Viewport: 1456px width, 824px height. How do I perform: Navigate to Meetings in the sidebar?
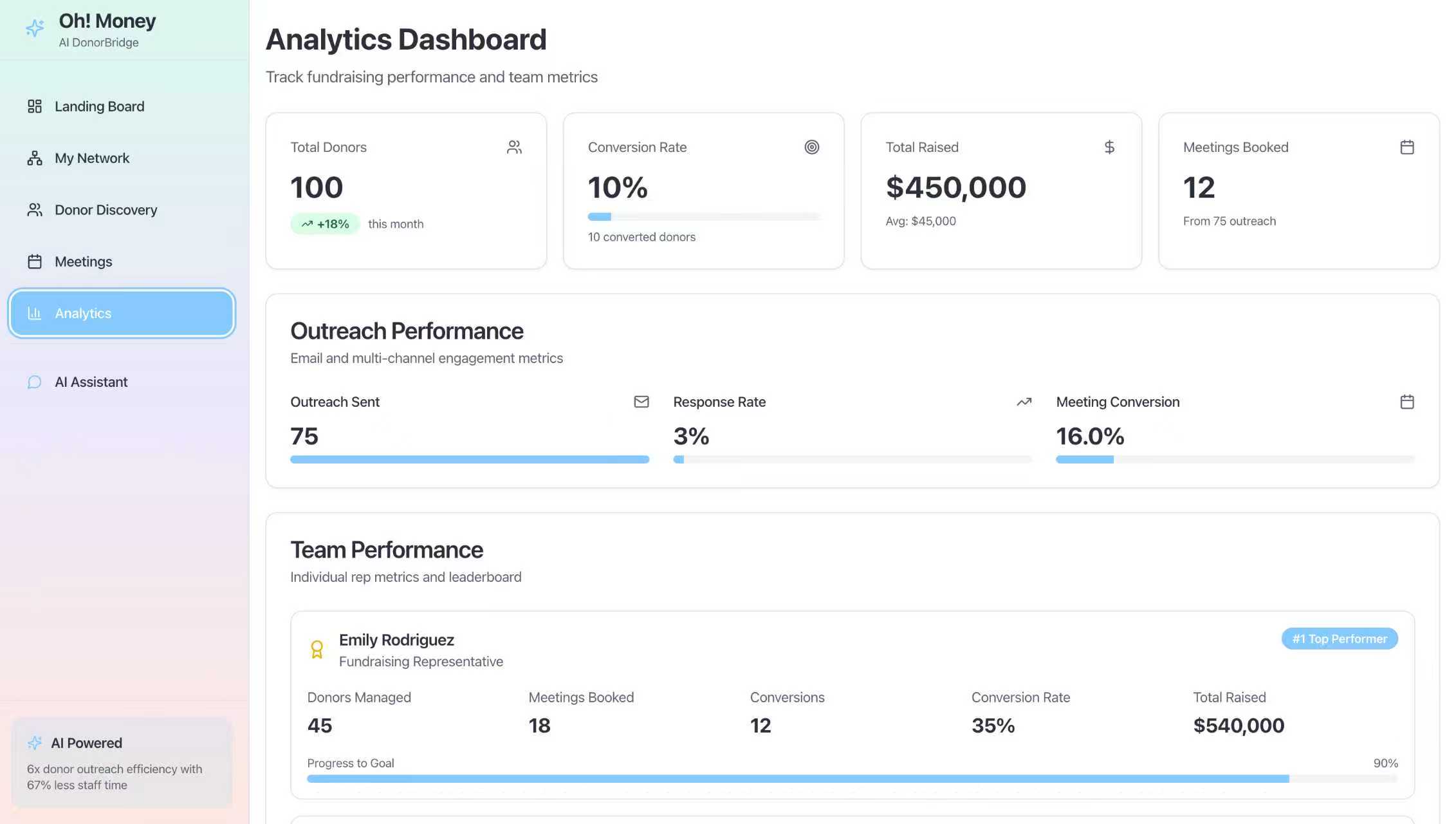pyautogui.click(x=83, y=262)
